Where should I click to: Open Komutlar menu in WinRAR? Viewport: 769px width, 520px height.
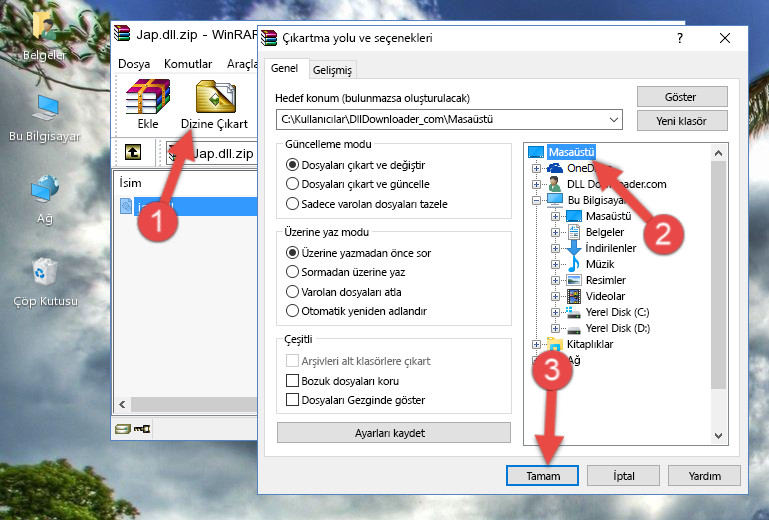pyautogui.click(x=188, y=64)
